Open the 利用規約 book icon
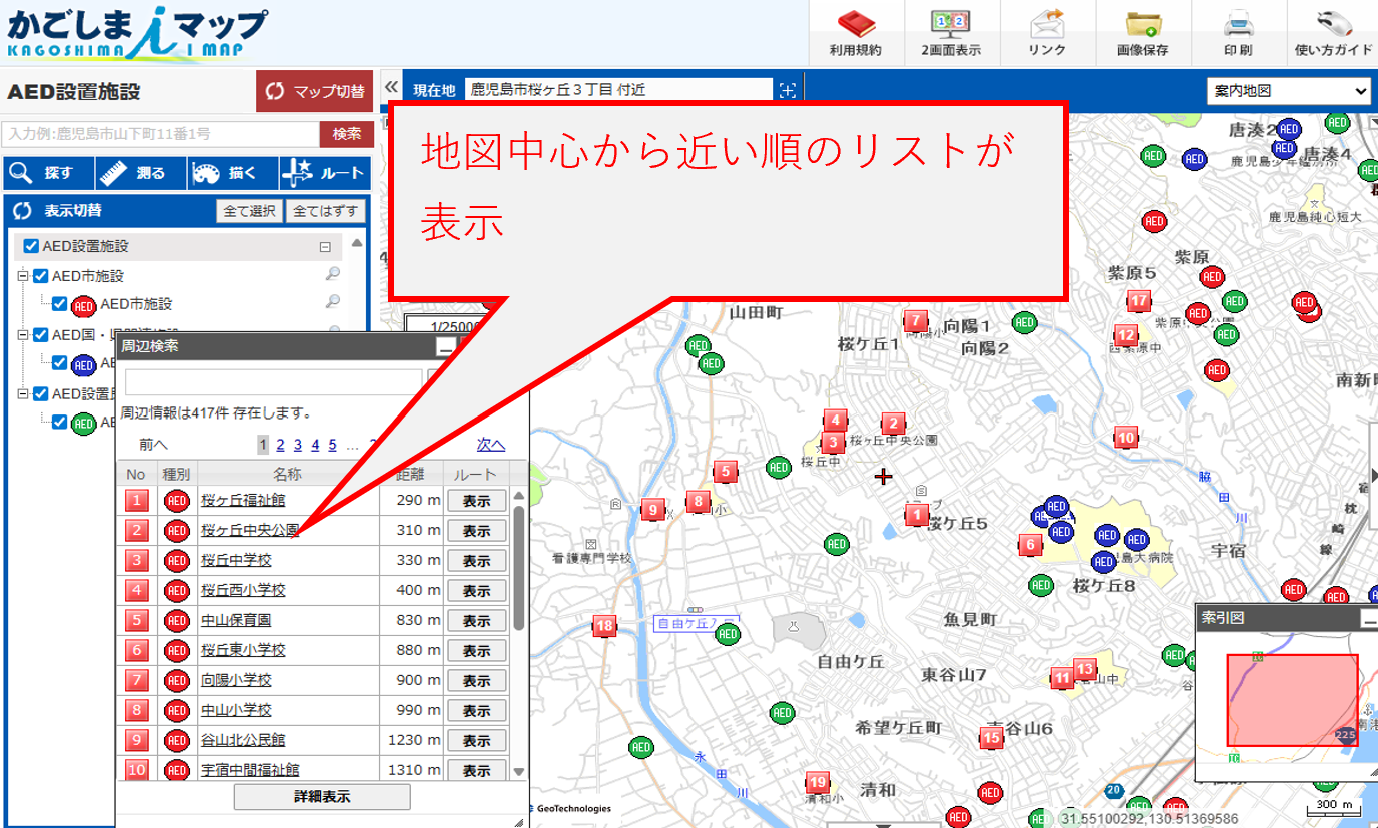This screenshot has width=1378, height=828. pos(855,24)
